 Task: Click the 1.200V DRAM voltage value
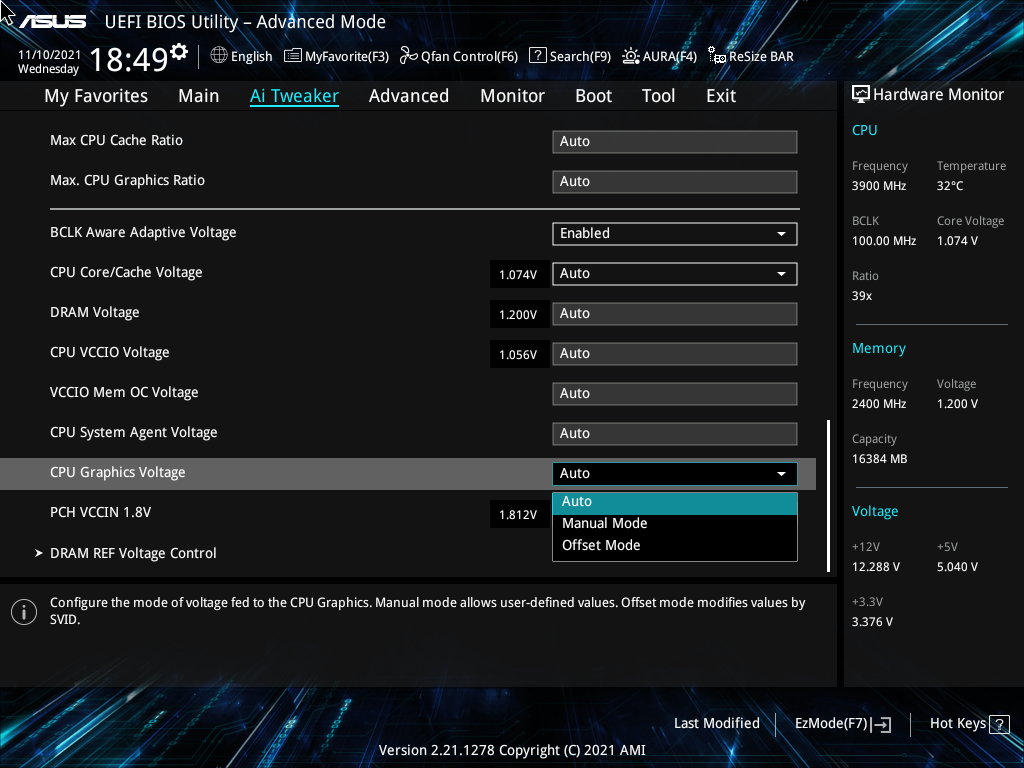pyautogui.click(x=518, y=315)
